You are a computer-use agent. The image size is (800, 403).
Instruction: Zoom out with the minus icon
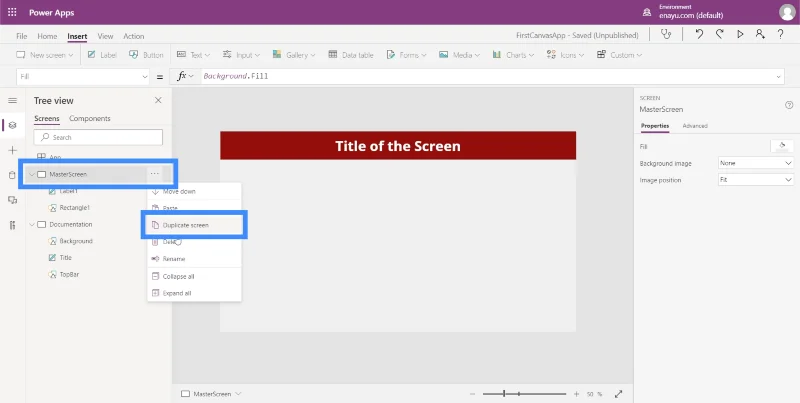click(472, 394)
